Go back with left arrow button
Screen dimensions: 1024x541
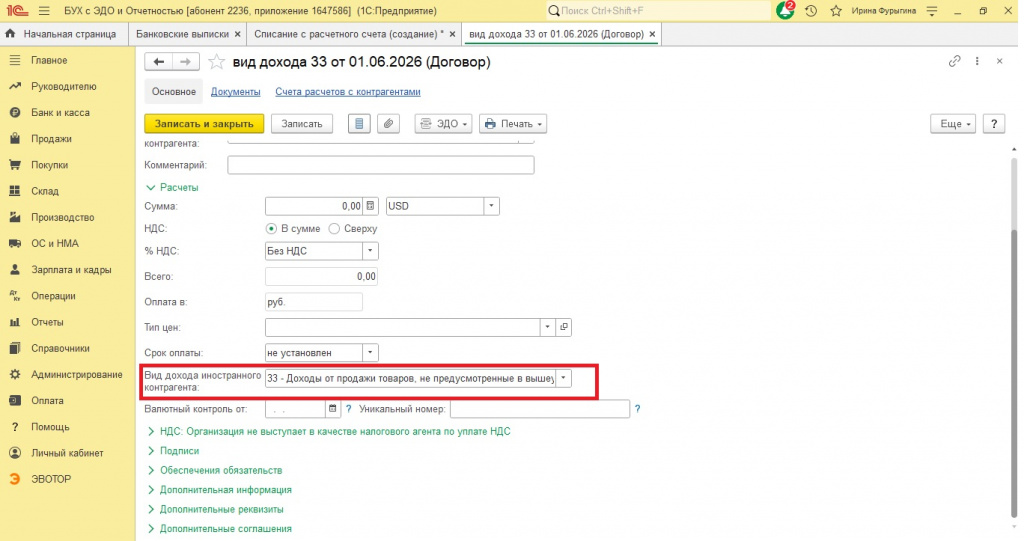pyautogui.click(x=159, y=62)
